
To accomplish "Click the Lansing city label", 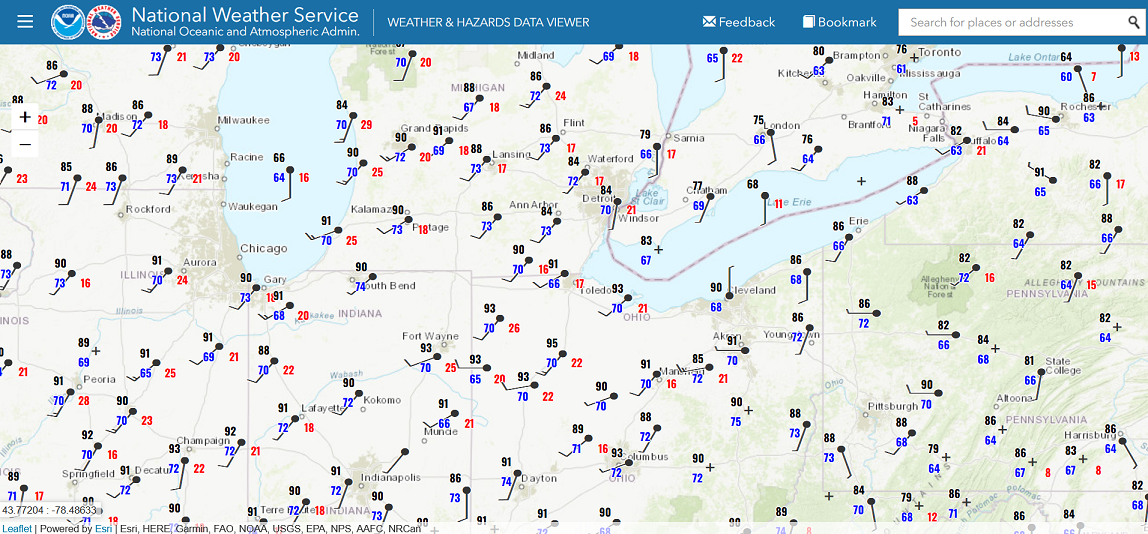I will point(510,155).
